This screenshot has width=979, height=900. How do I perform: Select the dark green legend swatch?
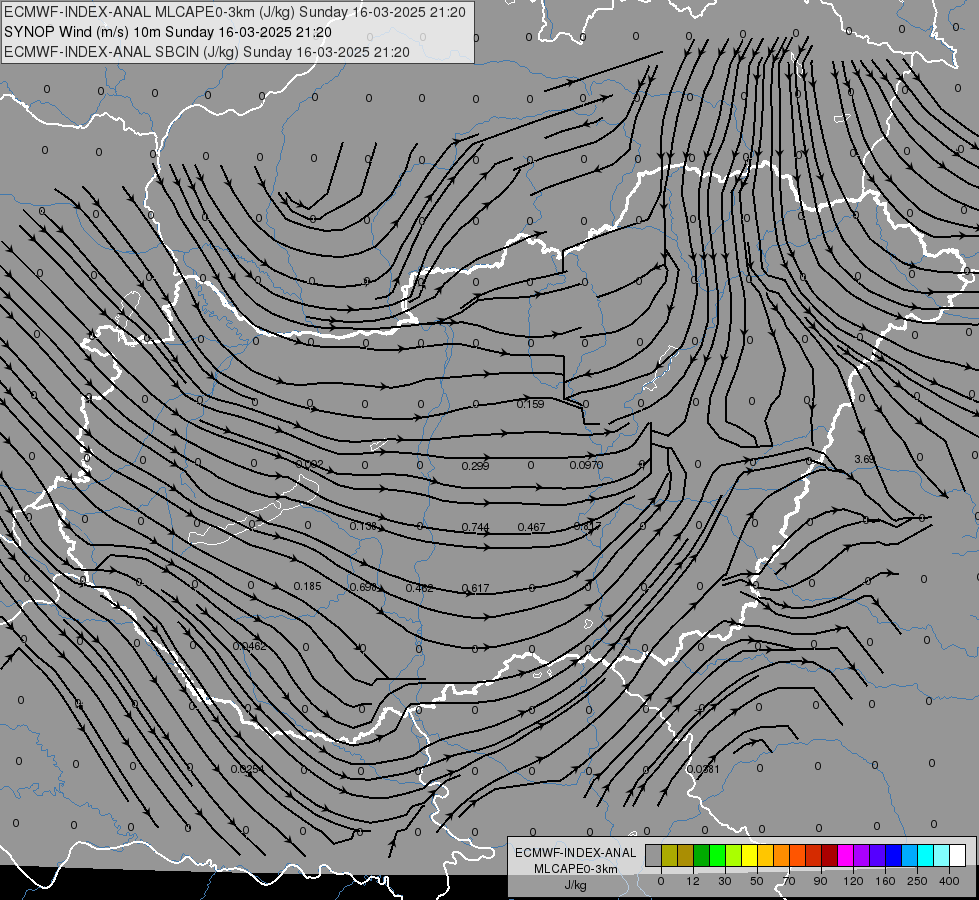702,855
